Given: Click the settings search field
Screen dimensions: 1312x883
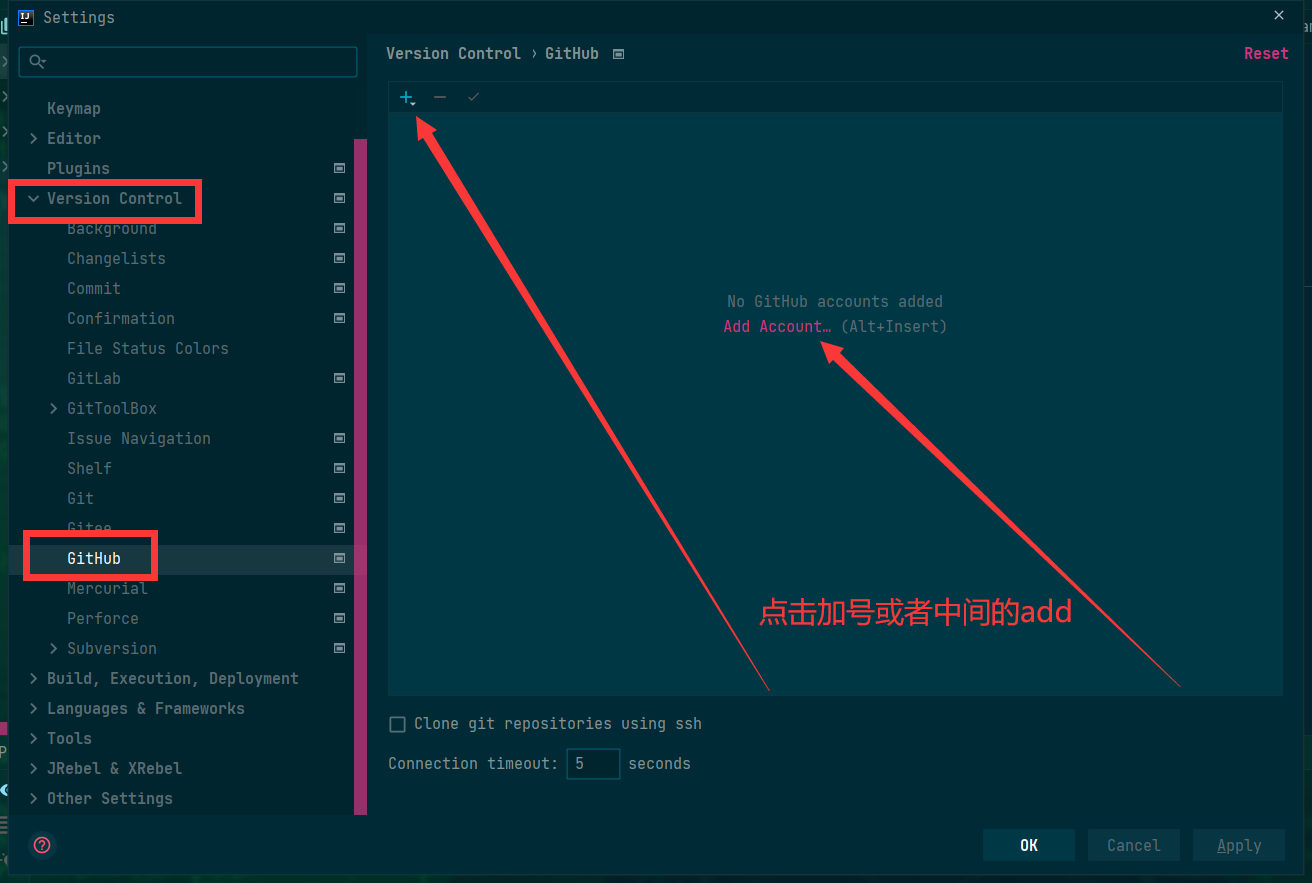Looking at the screenshot, I should tap(188, 62).
